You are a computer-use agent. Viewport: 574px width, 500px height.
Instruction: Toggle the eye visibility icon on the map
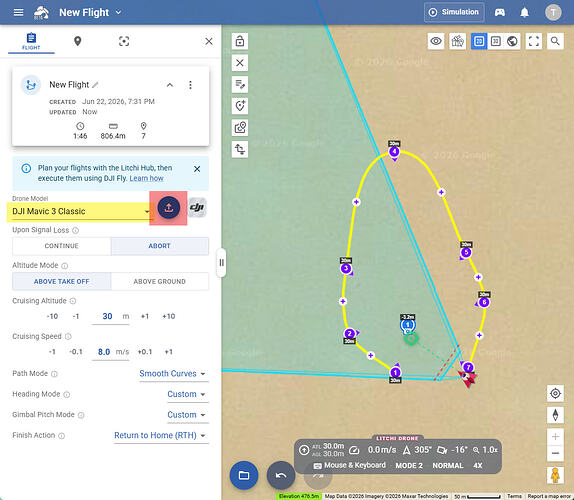tap(436, 41)
